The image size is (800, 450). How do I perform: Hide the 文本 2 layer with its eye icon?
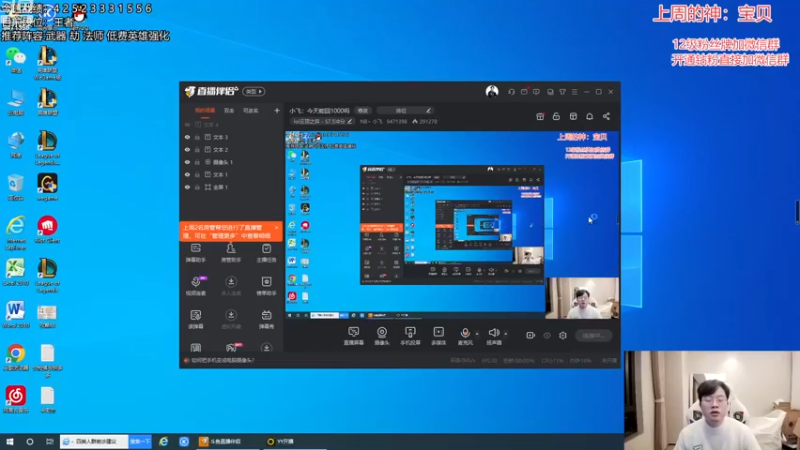point(187,149)
